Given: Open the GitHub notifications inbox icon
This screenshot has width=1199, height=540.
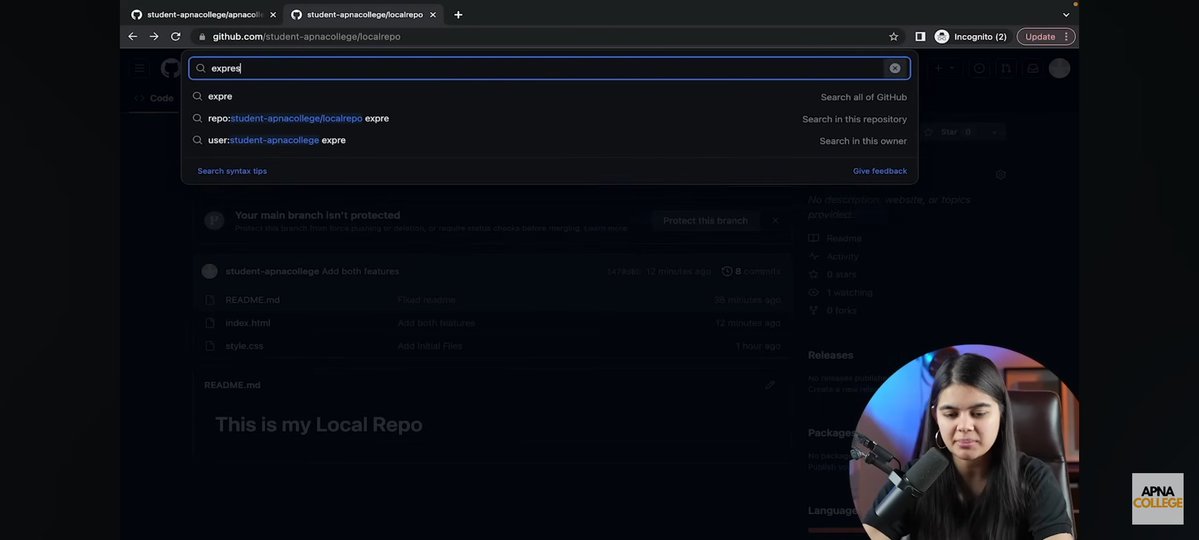Looking at the screenshot, I should (1032, 68).
